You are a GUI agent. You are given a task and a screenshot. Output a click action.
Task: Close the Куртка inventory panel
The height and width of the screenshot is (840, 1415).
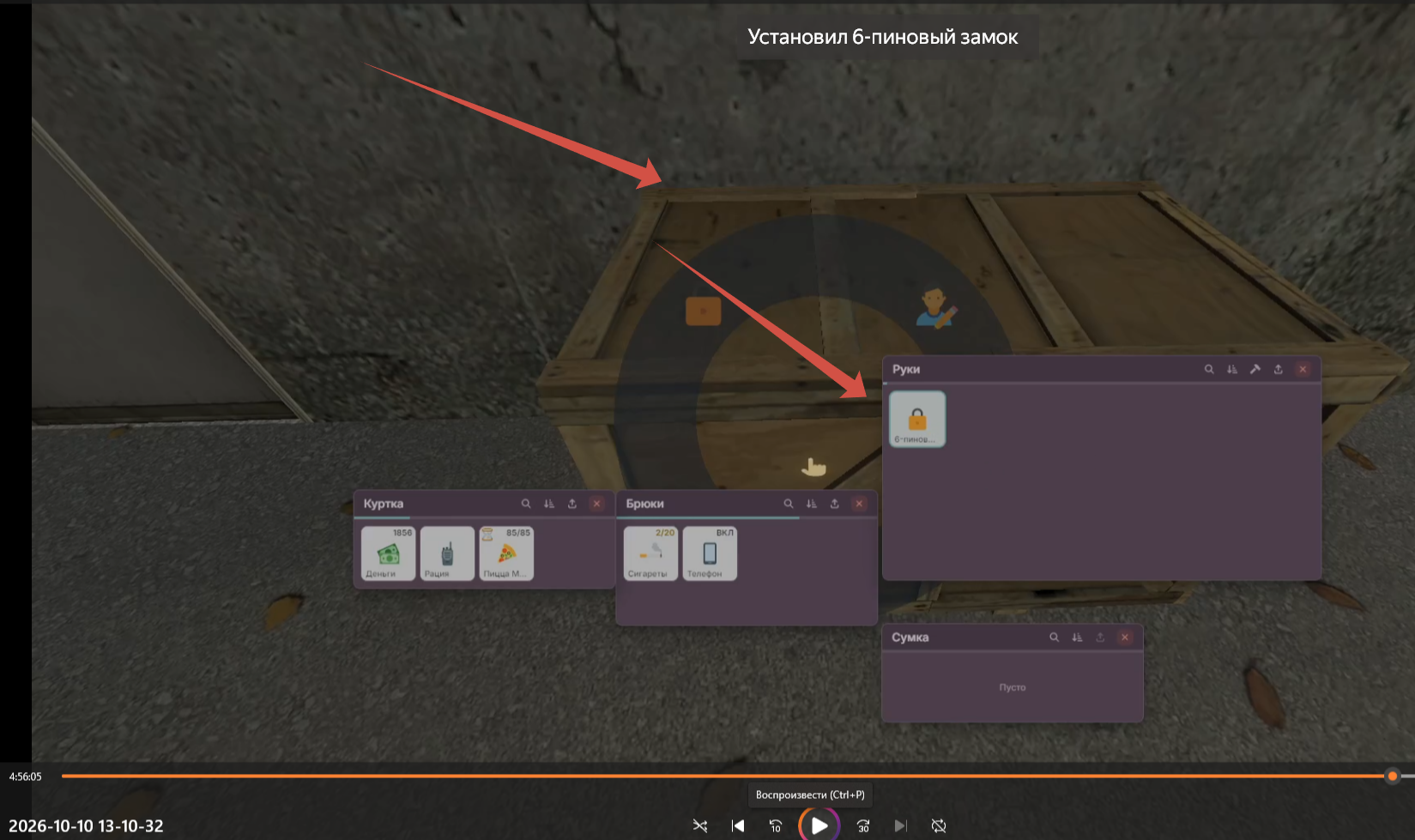point(596,504)
